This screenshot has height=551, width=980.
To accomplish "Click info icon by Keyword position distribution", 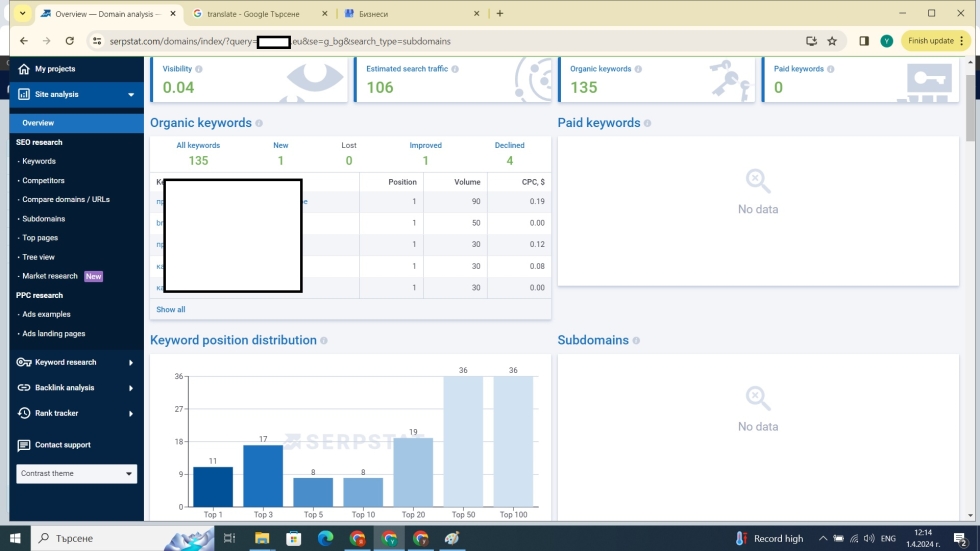I will [x=324, y=341].
